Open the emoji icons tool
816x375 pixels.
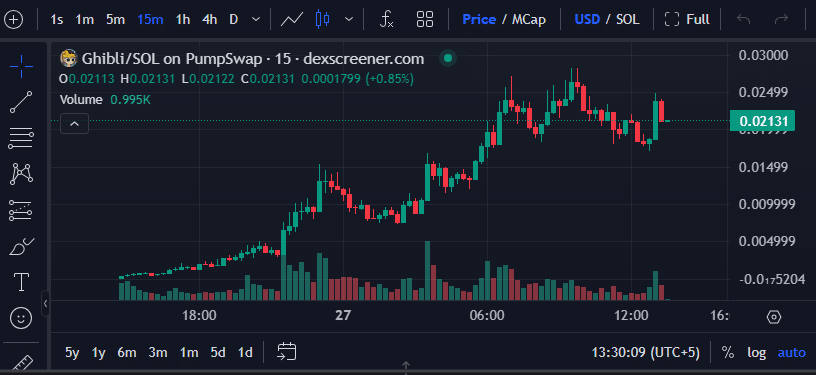click(x=21, y=318)
